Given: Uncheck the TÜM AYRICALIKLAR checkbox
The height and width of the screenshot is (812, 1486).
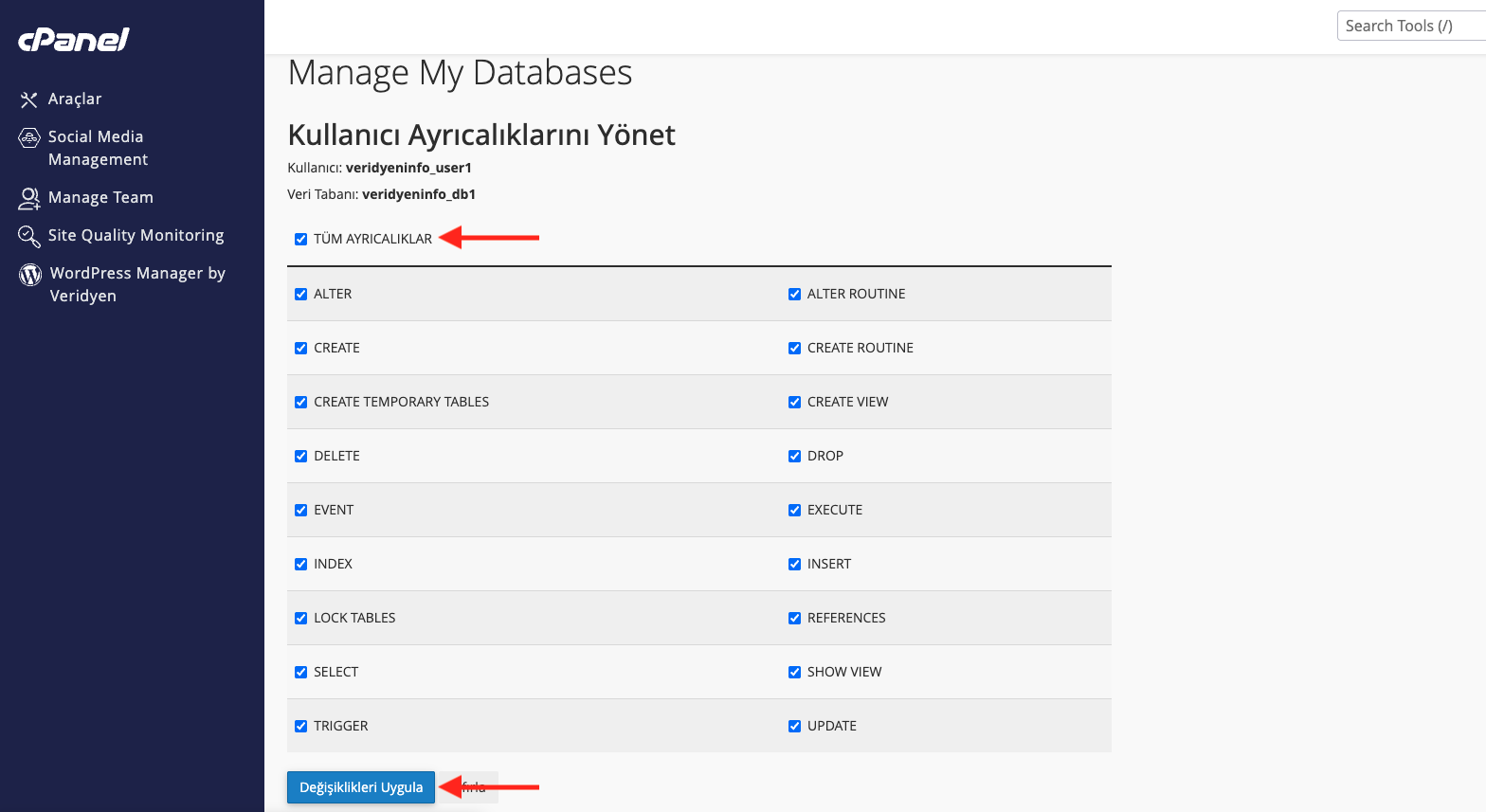Looking at the screenshot, I should (x=301, y=240).
